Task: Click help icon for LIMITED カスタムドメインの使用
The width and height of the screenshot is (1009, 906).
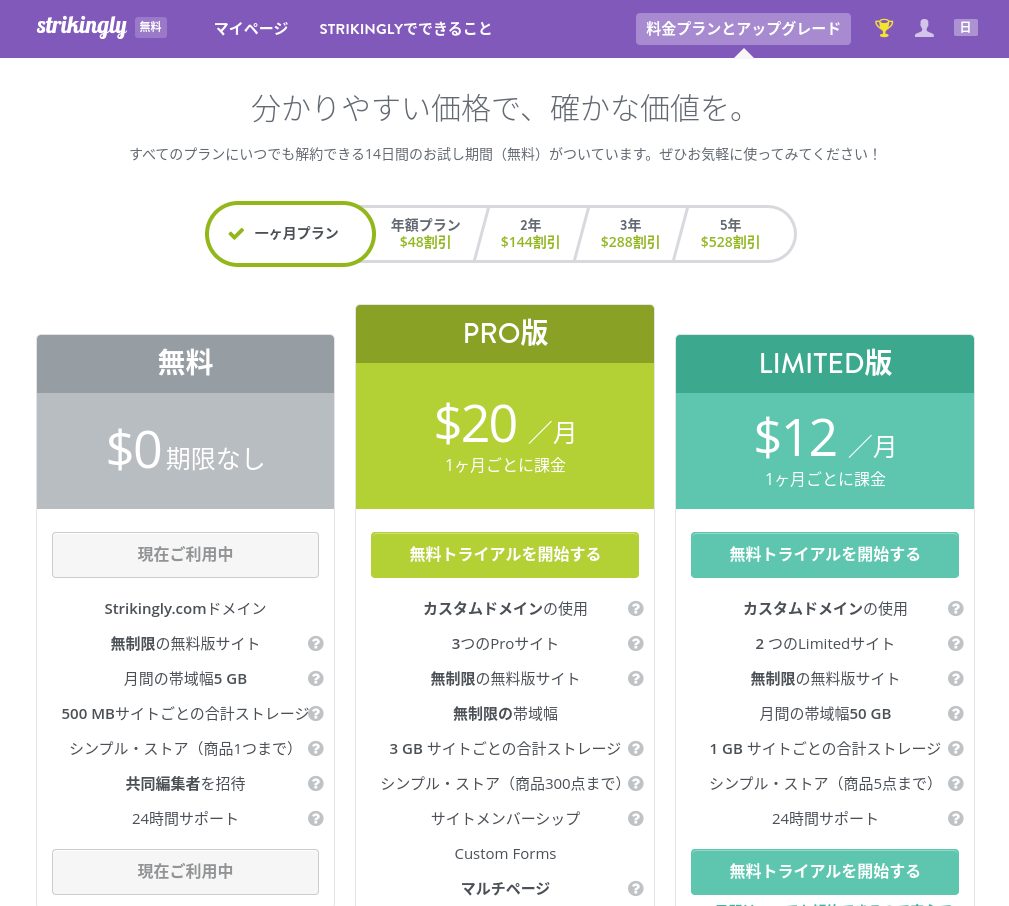Action: [x=956, y=609]
